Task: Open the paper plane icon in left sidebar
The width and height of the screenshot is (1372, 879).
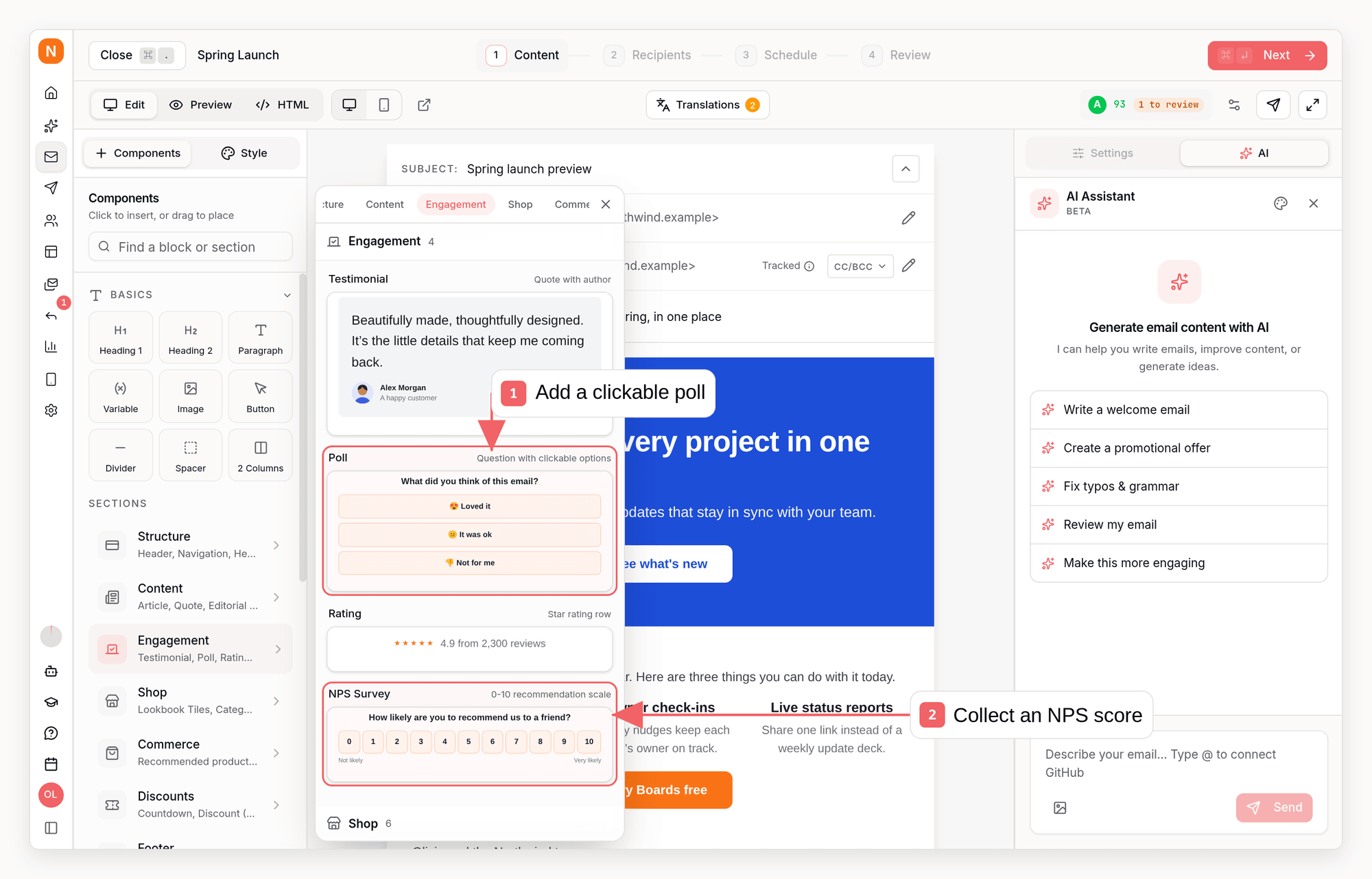Action: (51, 187)
